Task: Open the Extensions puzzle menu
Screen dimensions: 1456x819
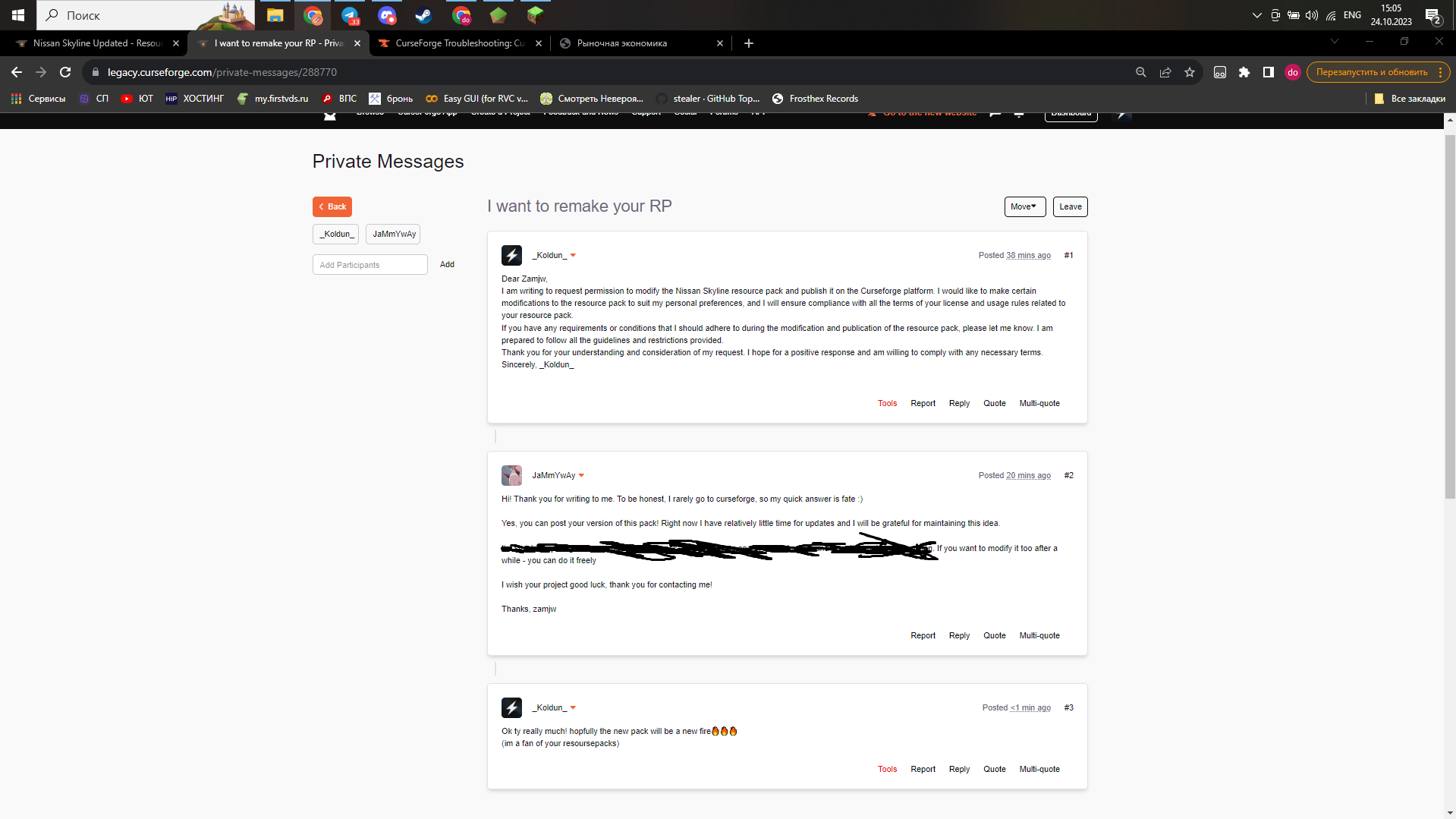Action: click(1244, 72)
